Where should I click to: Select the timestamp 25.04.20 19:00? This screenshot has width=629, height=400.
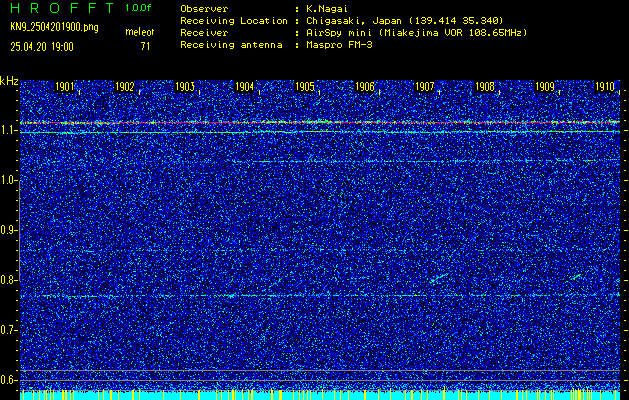click(42, 47)
